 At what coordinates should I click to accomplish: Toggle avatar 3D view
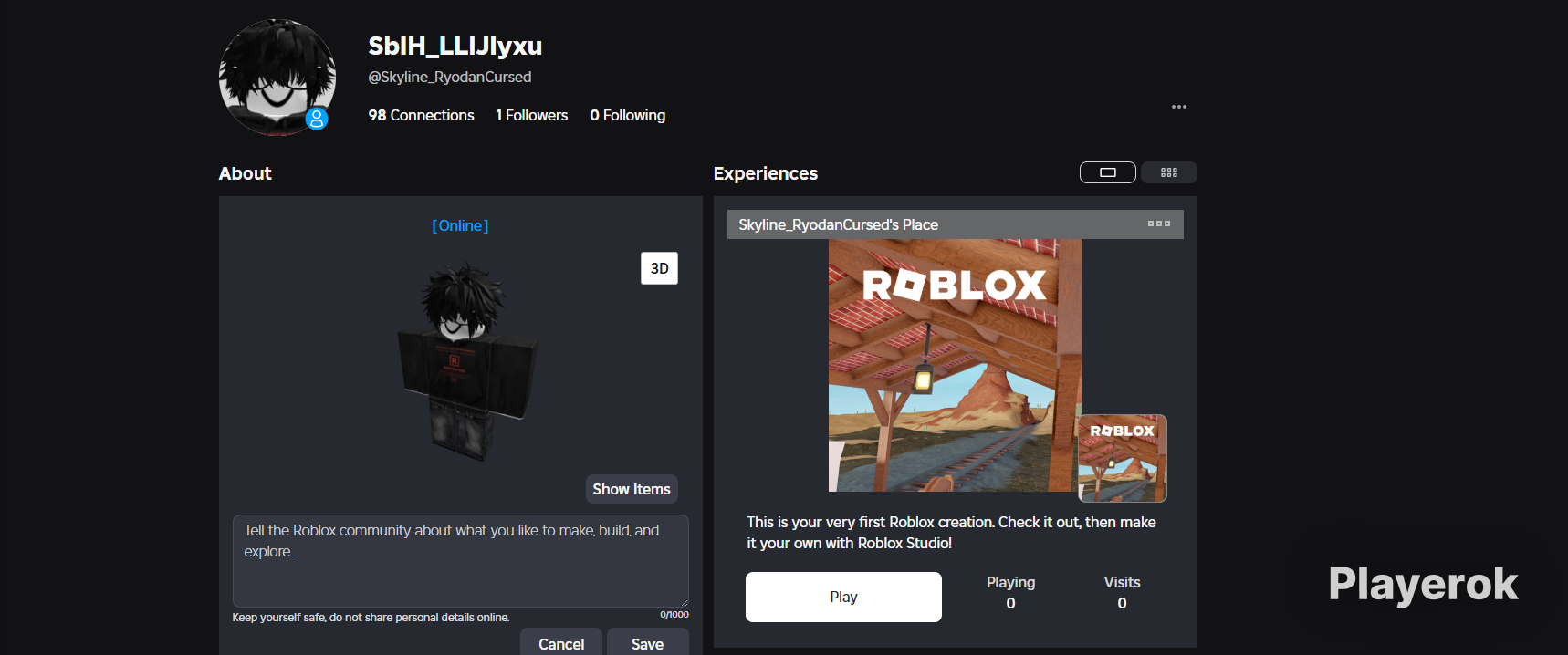[x=659, y=268]
